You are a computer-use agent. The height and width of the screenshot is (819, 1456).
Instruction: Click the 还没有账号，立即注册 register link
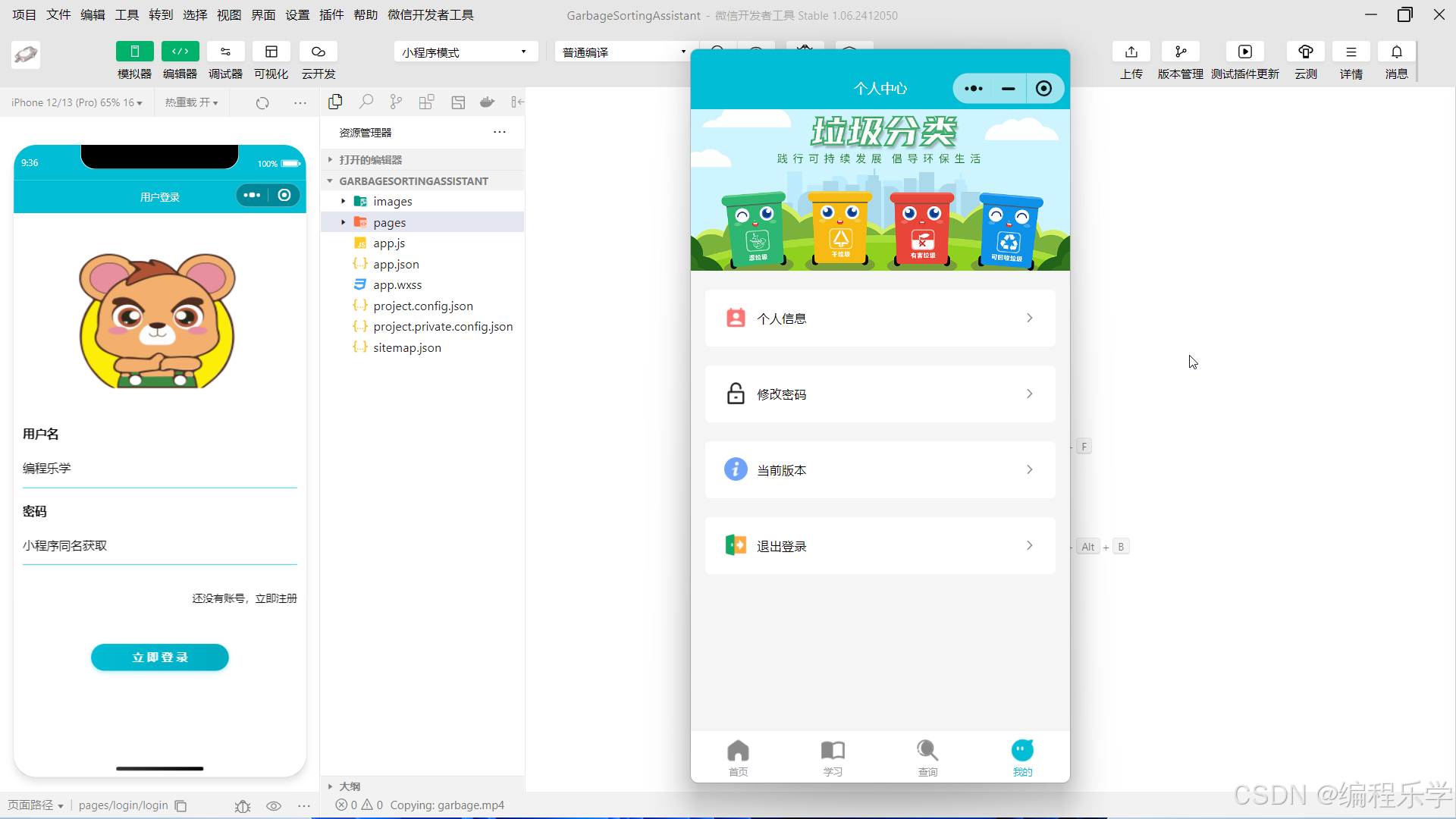pyautogui.click(x=244, y=598)
